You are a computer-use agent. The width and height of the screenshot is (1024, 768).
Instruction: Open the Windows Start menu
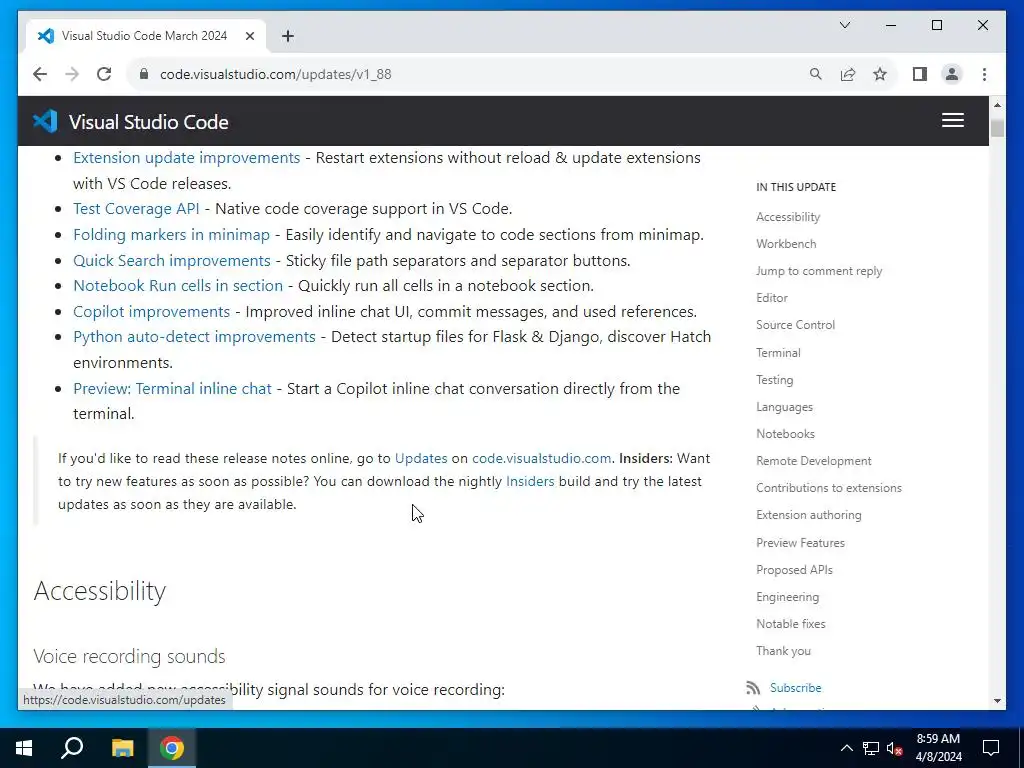pyautogui.click(x=24, y=748)
